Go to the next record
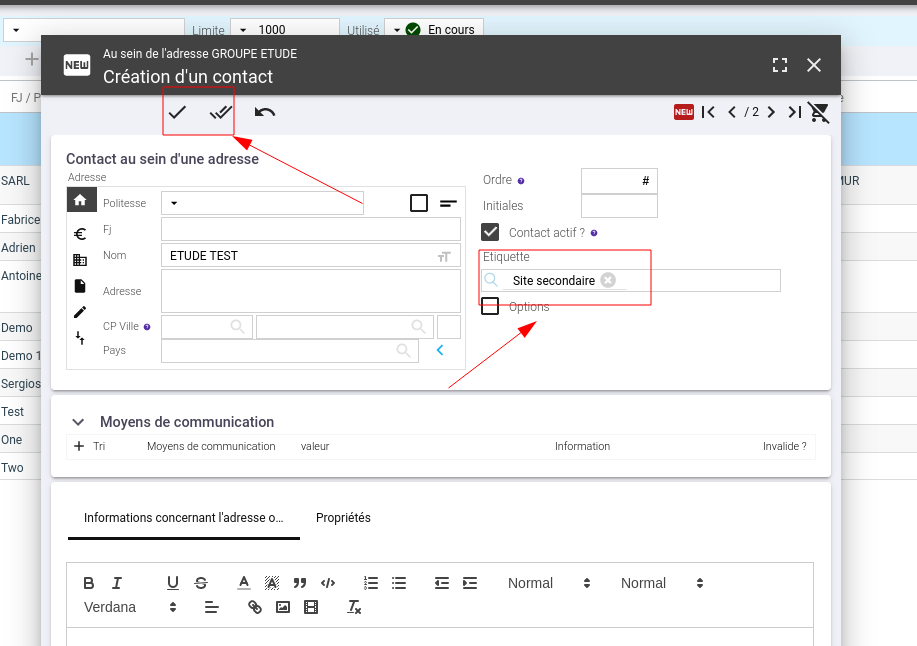Viewport: 917px width, 646px height. point(771,112)
